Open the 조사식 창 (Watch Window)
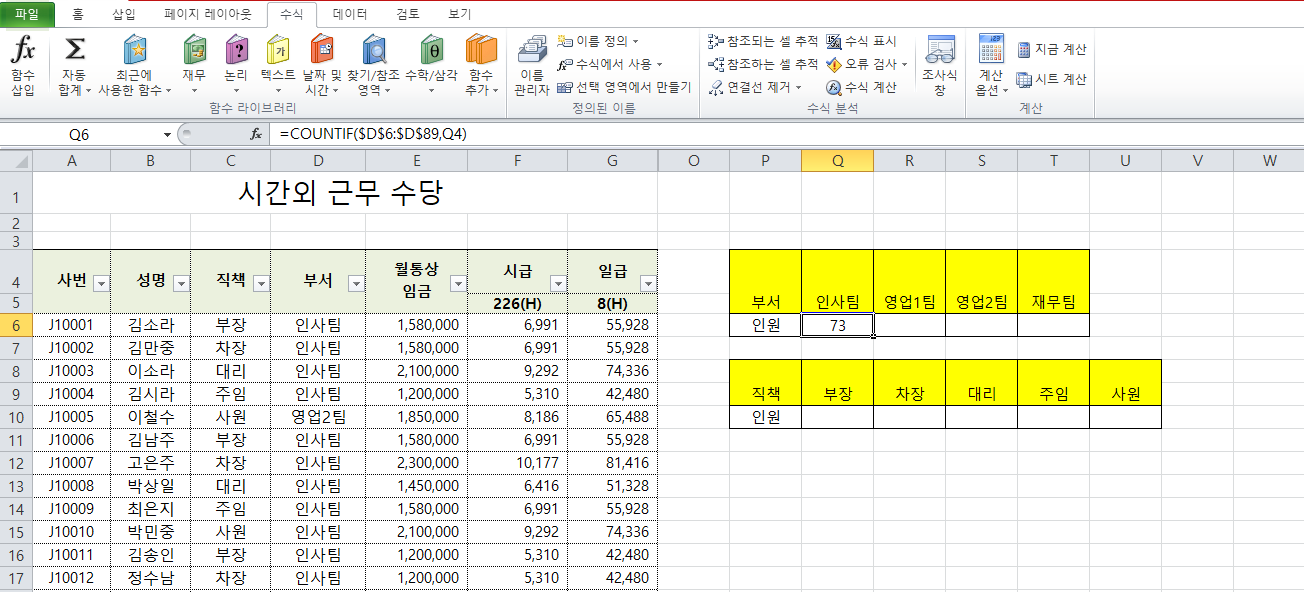This screenshot has height=592, width=1304. [x=940, y=66]
